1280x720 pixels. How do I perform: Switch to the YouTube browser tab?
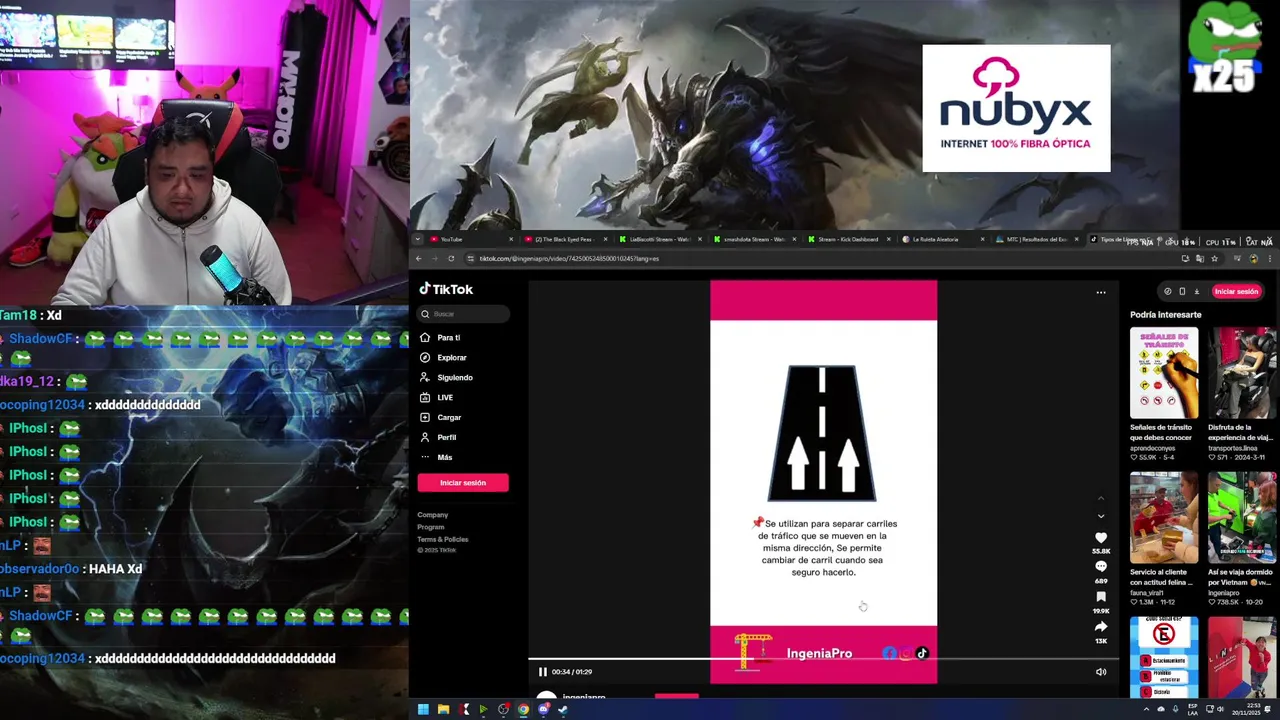click(x=472, y=239)
